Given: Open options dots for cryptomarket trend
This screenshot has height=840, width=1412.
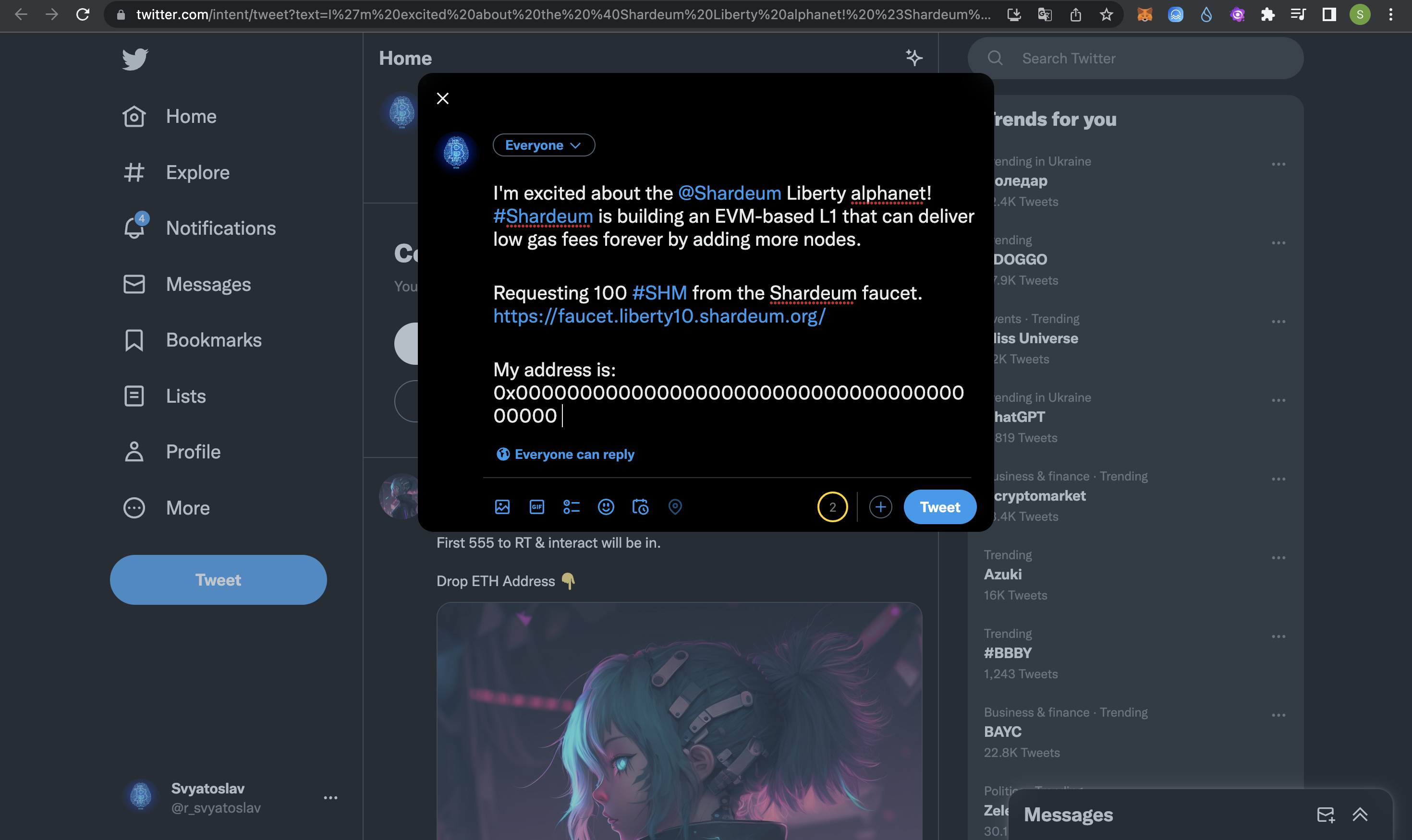Looking at the screenshot, I should (1278, 479).
